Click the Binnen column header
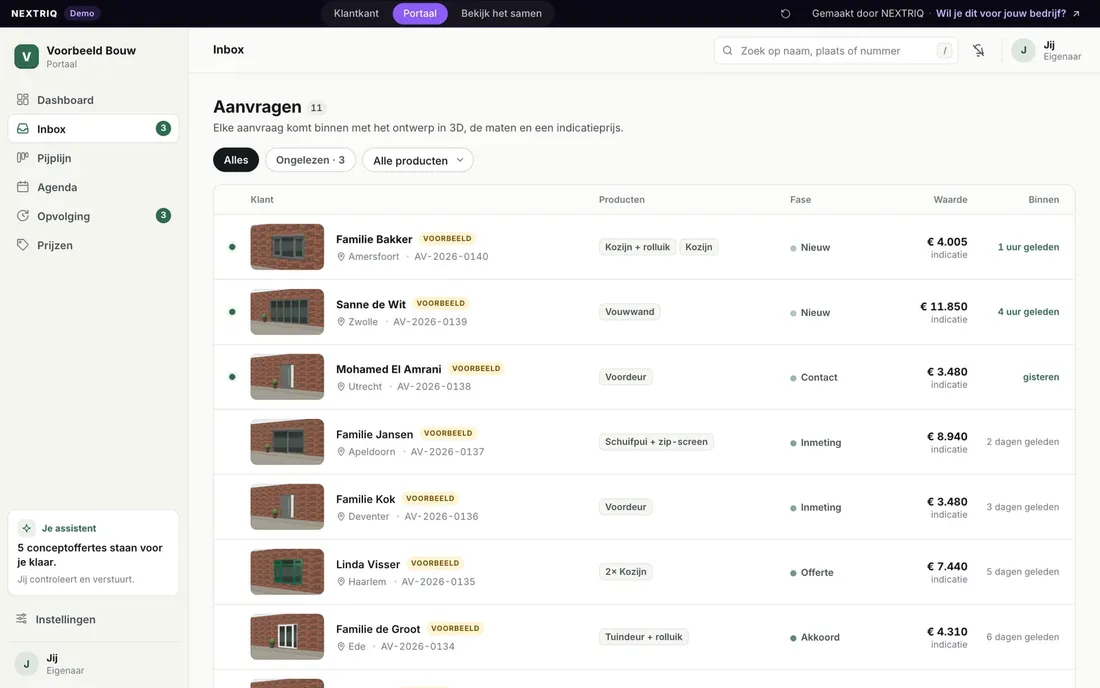The height and width of the screenshot is (688, 1100). tap(1044, 199)
